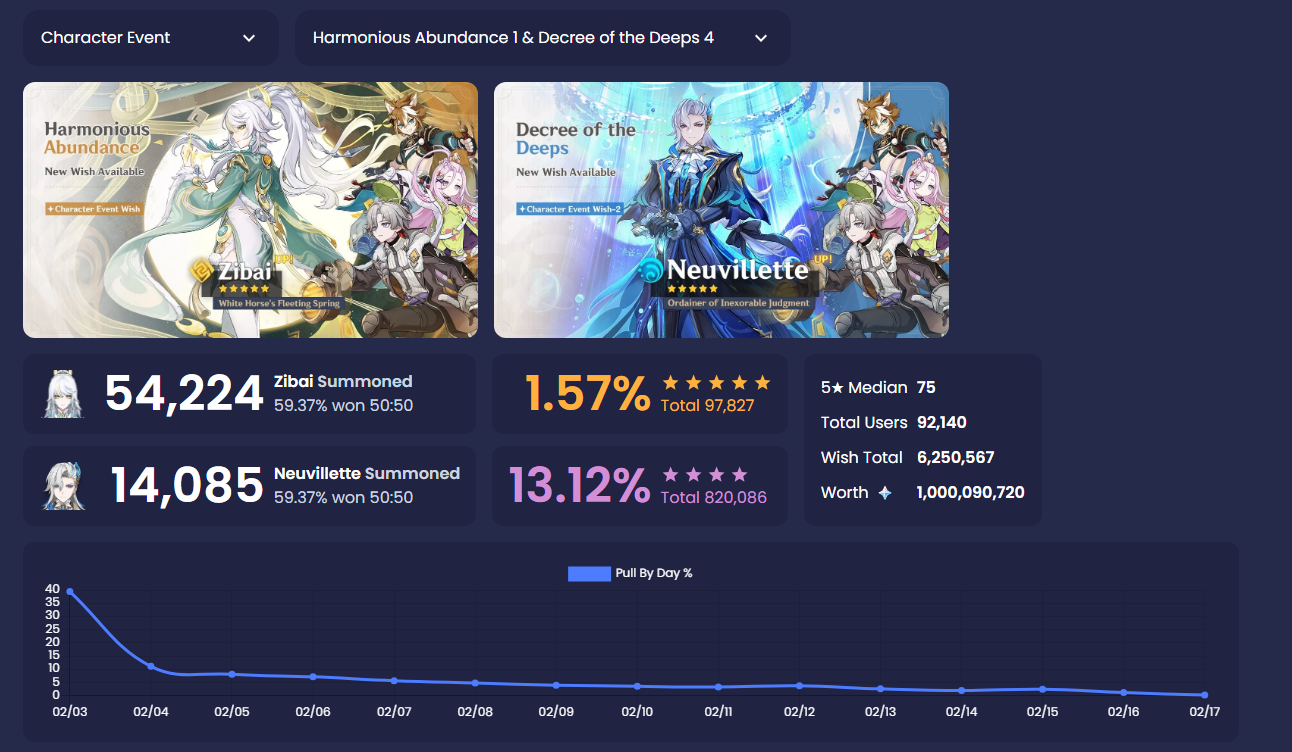Click the "Zibai Summoned" label
The image size is (1292, 752).
coord(343,381)
